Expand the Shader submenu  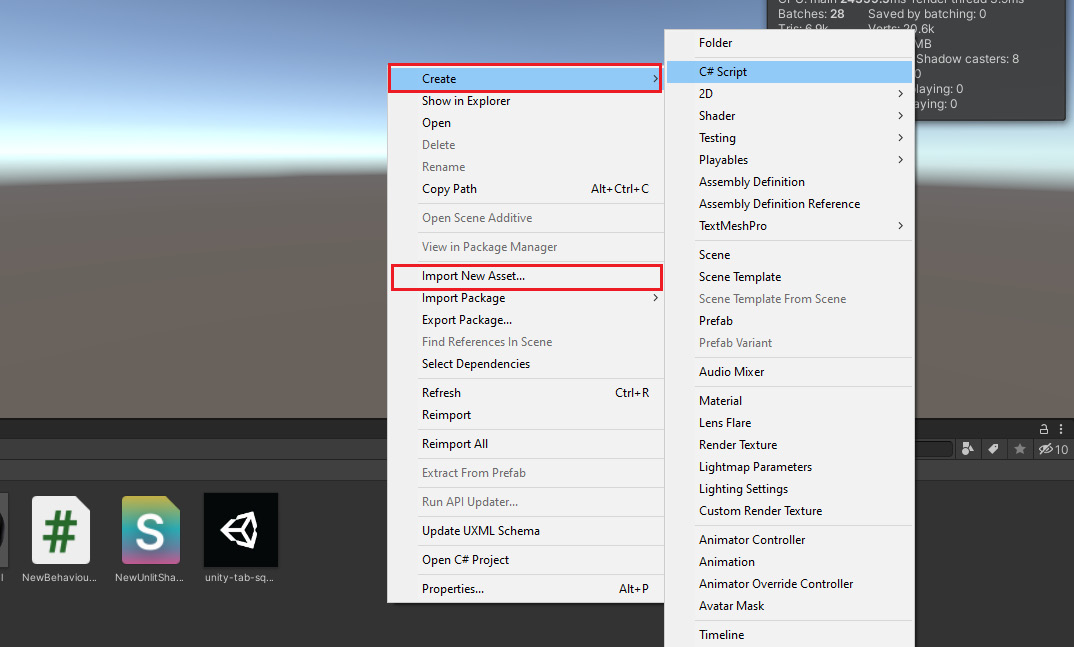[x=789, y=116]
